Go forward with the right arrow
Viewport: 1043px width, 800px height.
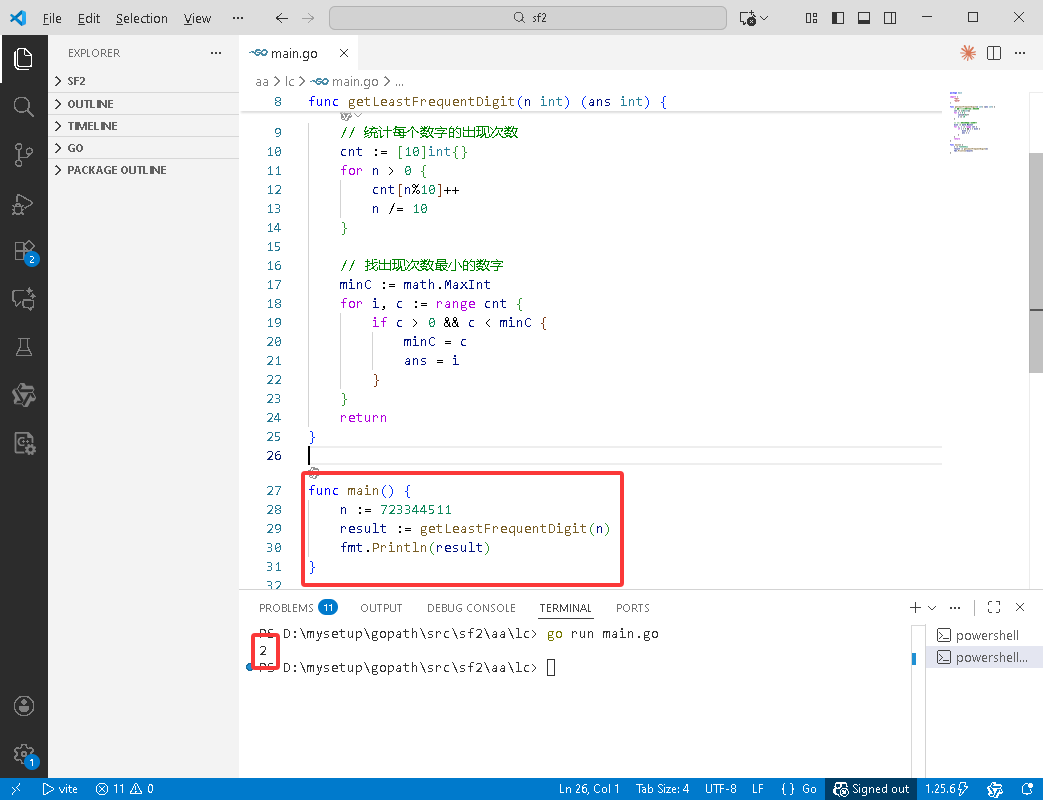pyautogui.click(x=308, y=18)
